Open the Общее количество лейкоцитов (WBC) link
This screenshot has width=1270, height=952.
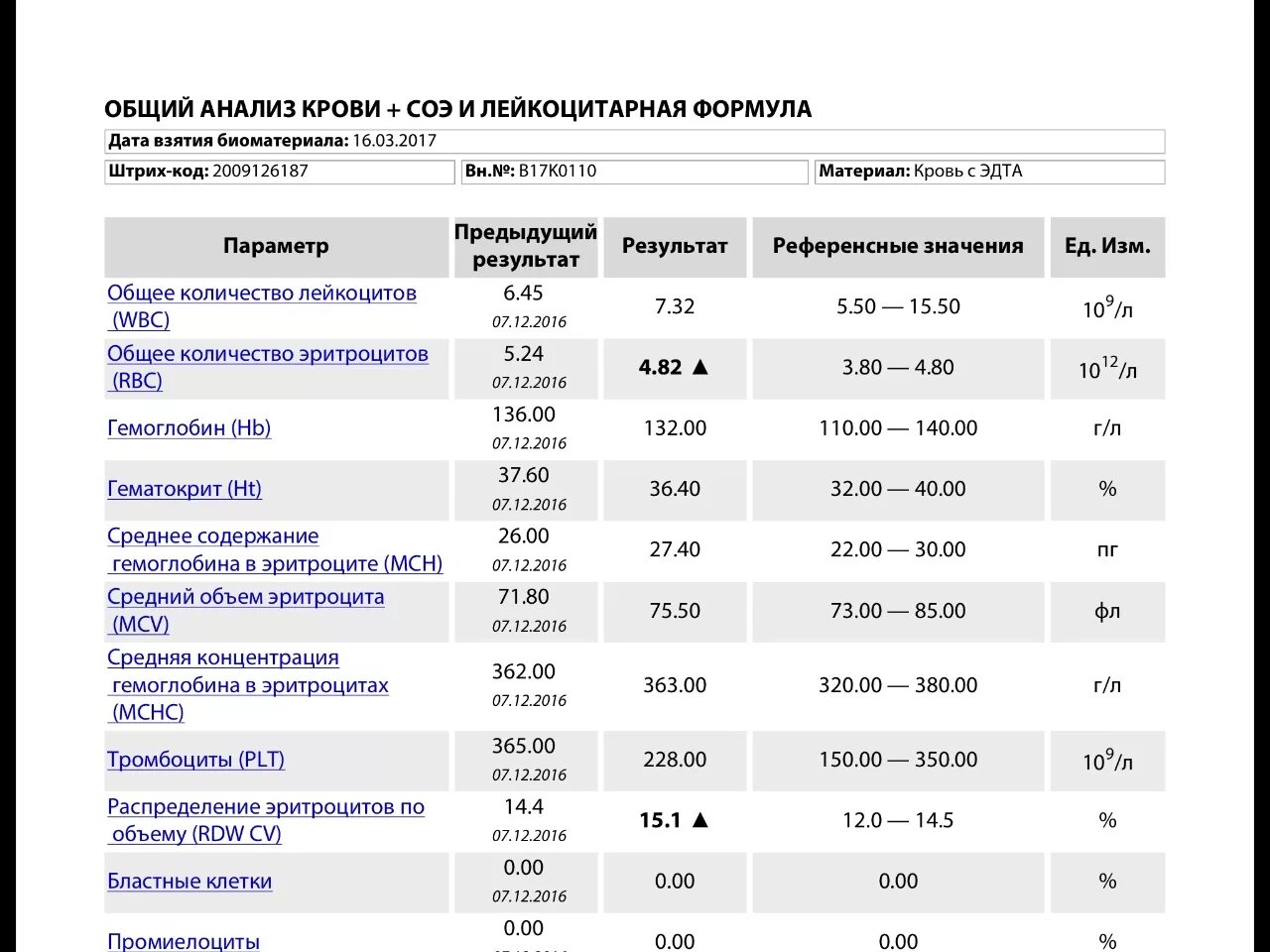pyautogui.click(x=262, y=306)
